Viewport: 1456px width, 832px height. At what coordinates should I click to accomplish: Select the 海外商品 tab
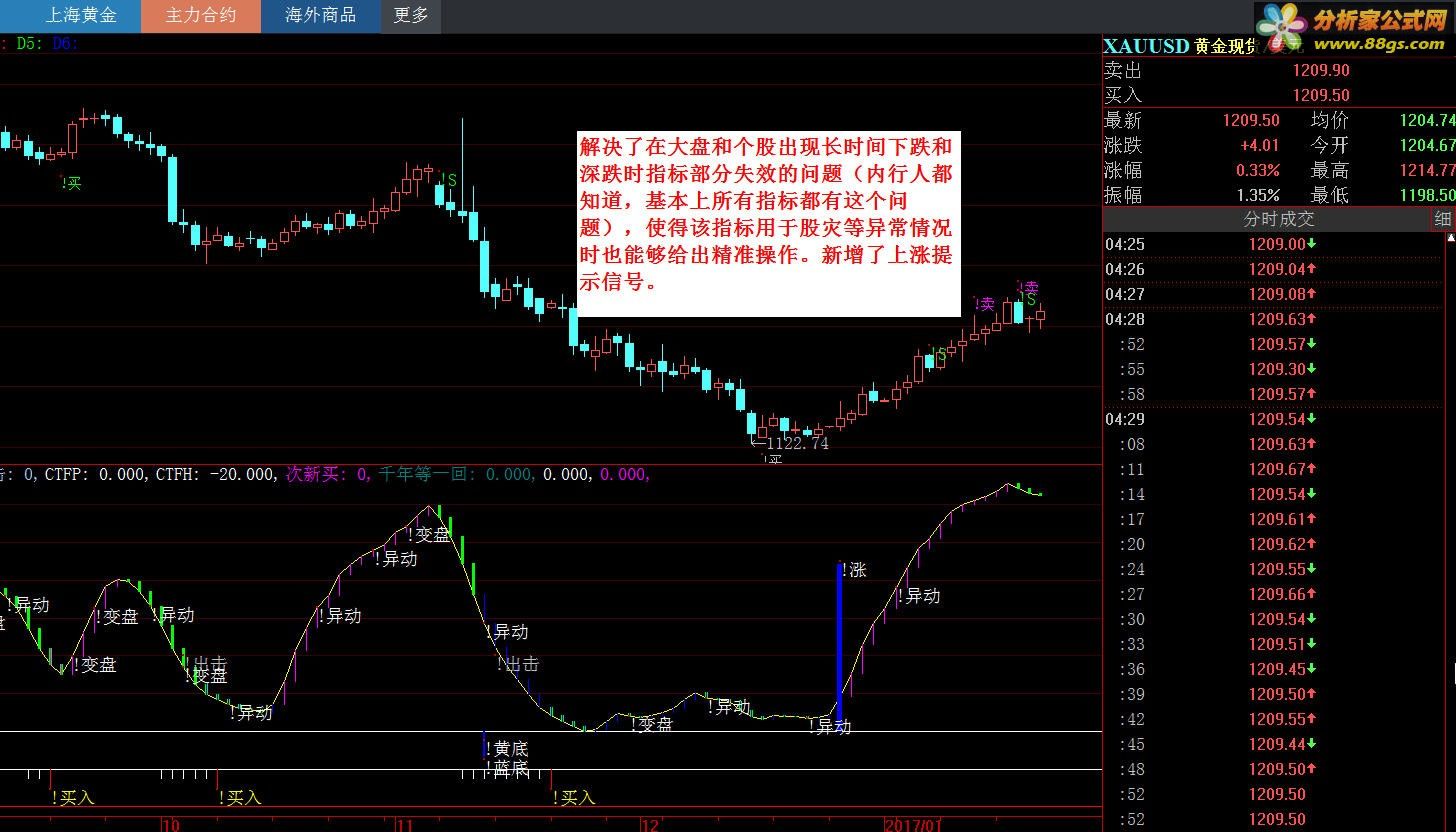pyautogui.click(x=321, y=16)
